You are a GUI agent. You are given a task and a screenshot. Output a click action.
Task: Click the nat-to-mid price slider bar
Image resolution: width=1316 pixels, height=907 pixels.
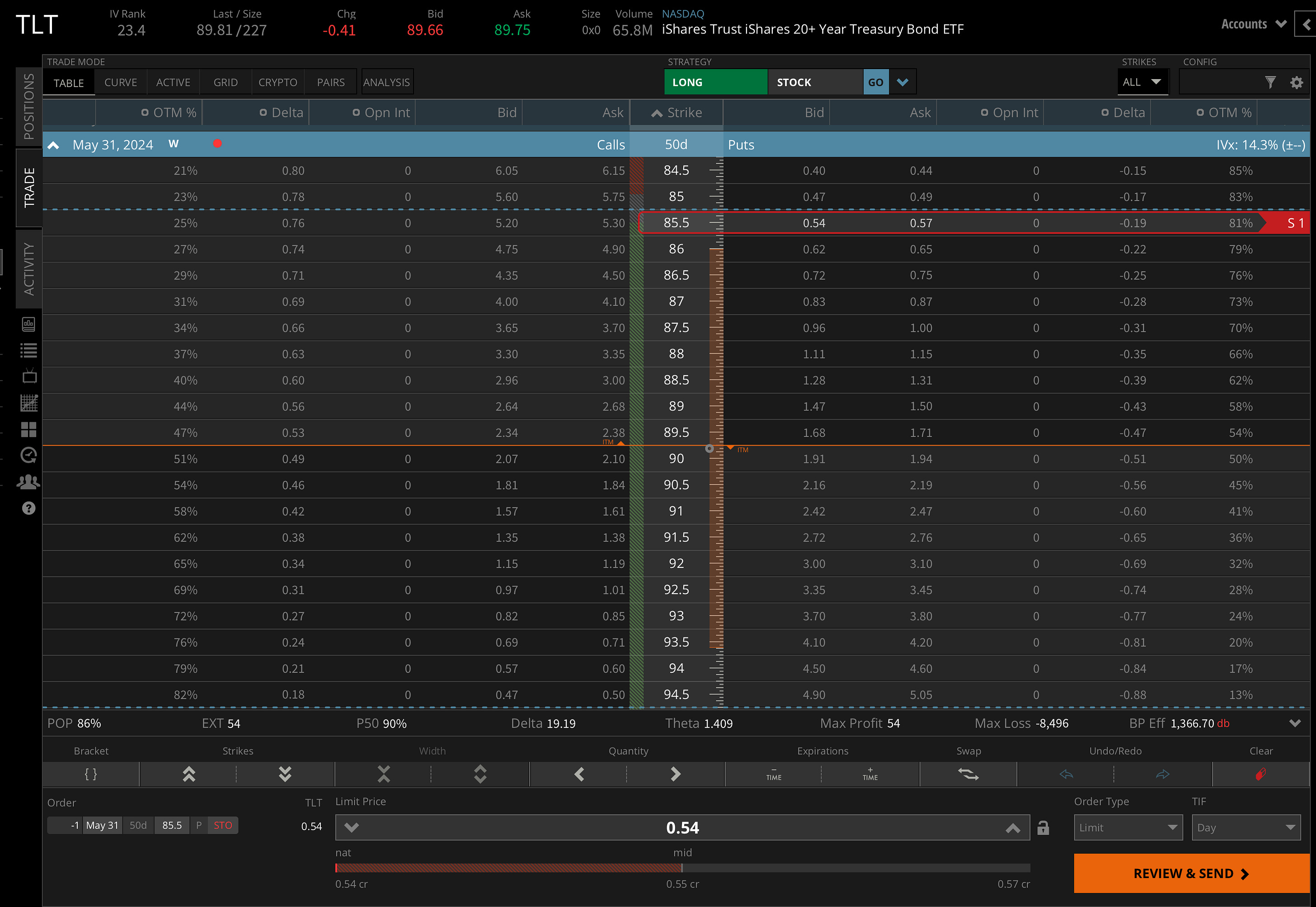point(508,868)
